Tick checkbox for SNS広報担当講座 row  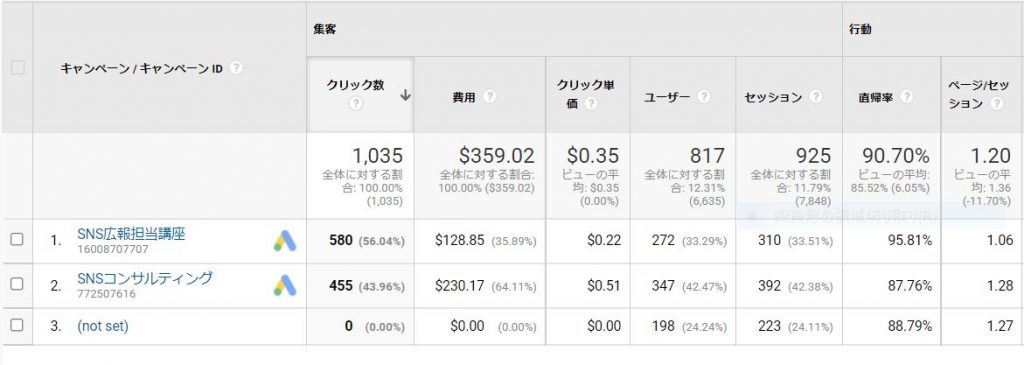(17, 240)
